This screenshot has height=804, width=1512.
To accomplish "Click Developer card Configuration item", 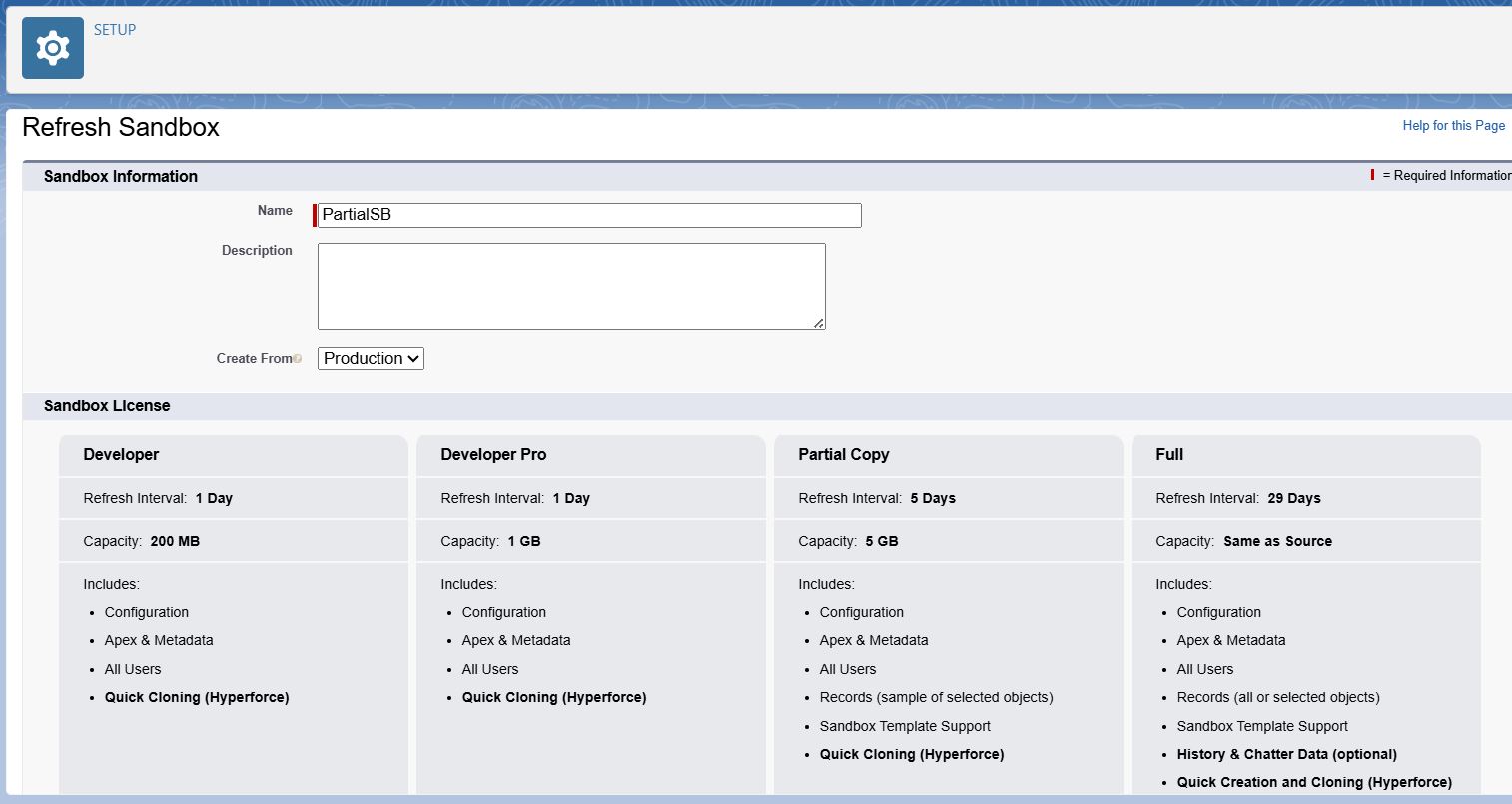I will click(147, 612).
